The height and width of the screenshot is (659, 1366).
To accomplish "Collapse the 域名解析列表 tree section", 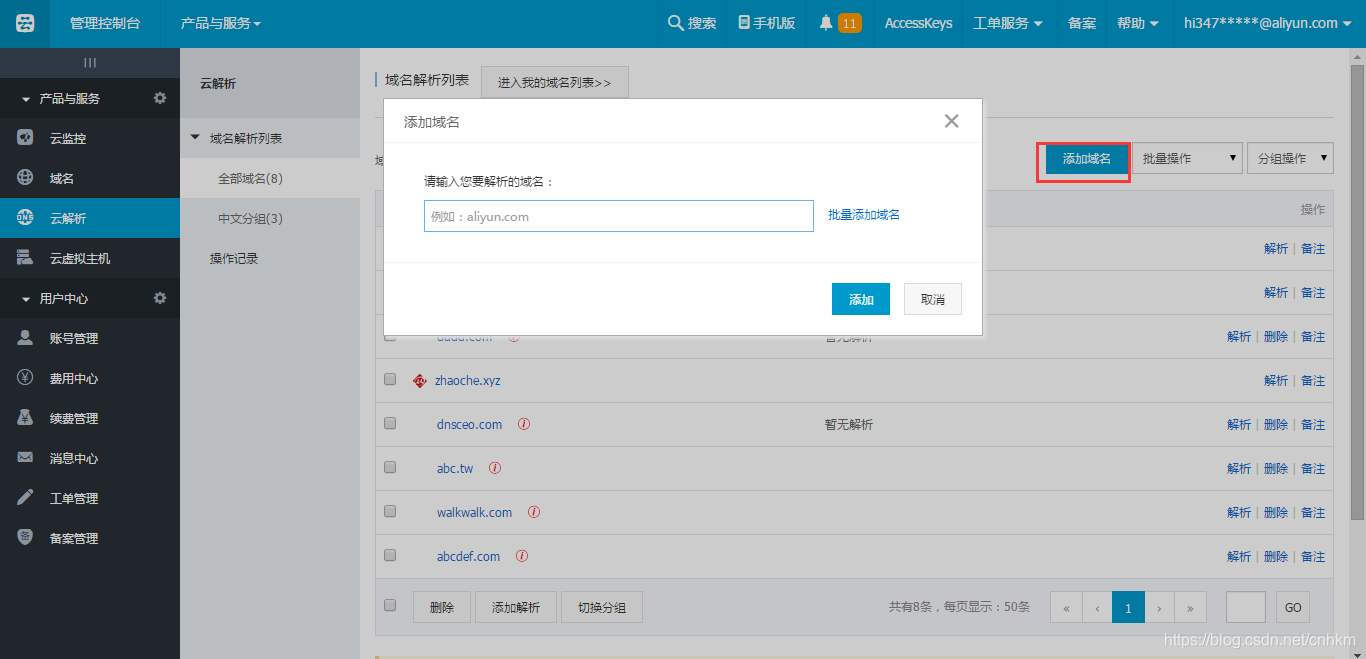I will 196,138.
